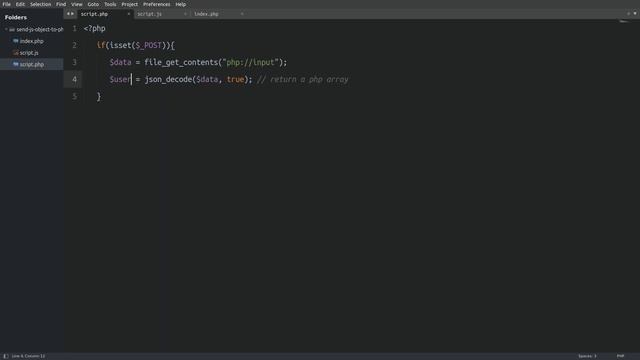The height and width of the screenshot is (360, 640).
Task: Click the <?php opening tag
Action: pyautogui.click(x=95, y=29)
